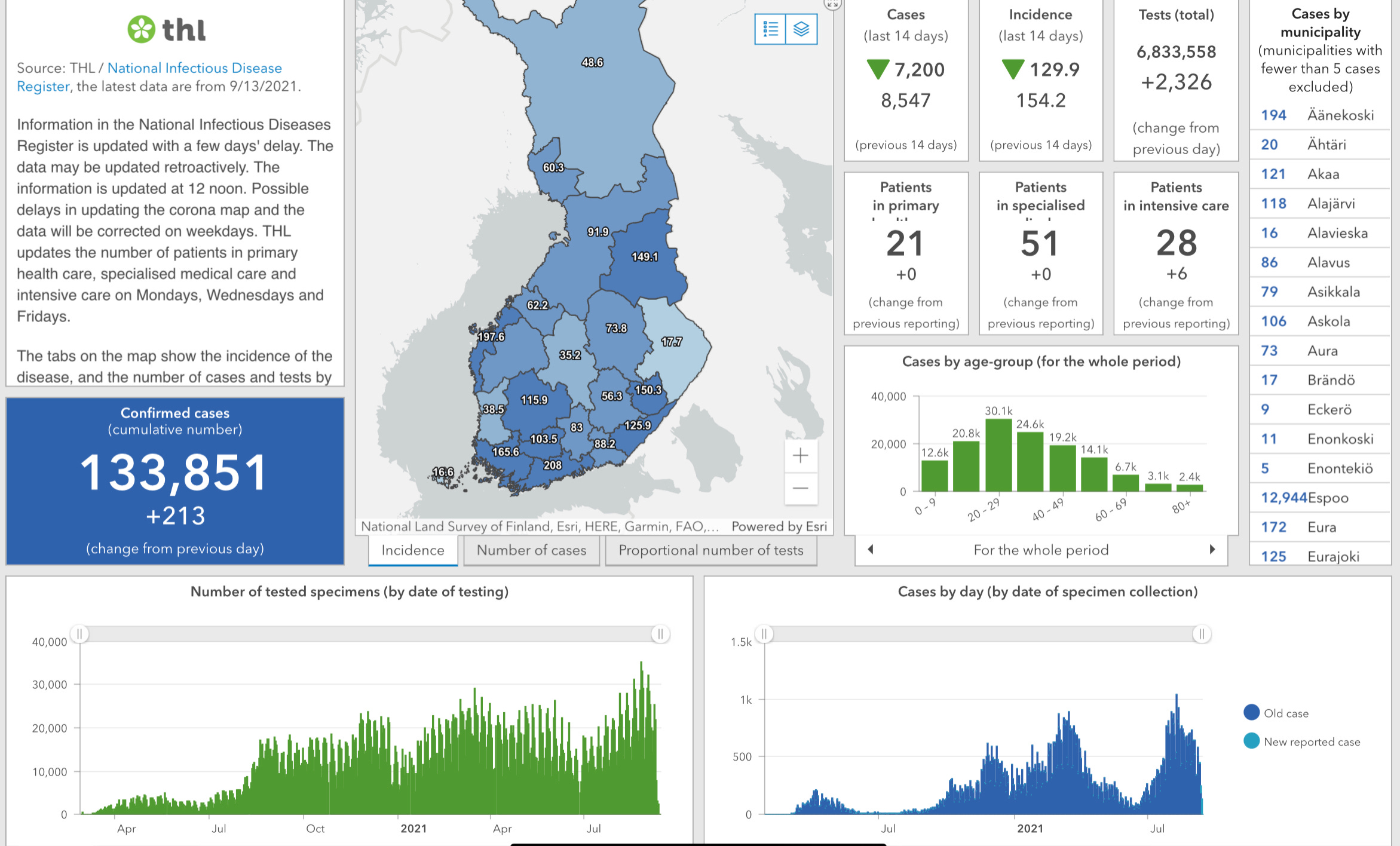1400x846 pixels.
Task: Expand the map to full screen
Action: coord(832,4)
